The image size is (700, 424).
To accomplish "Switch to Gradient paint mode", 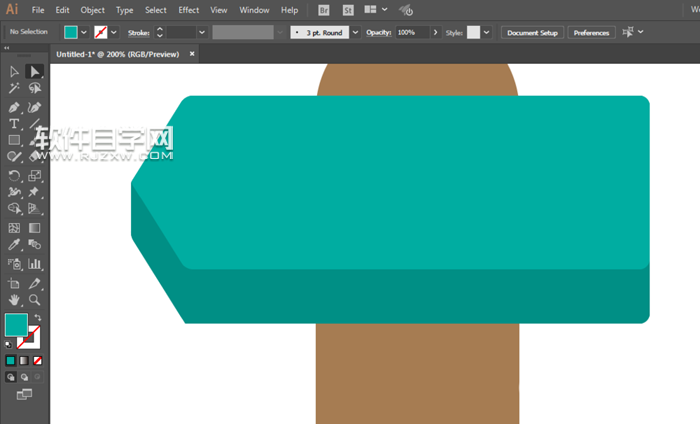I will coord(24,360).
